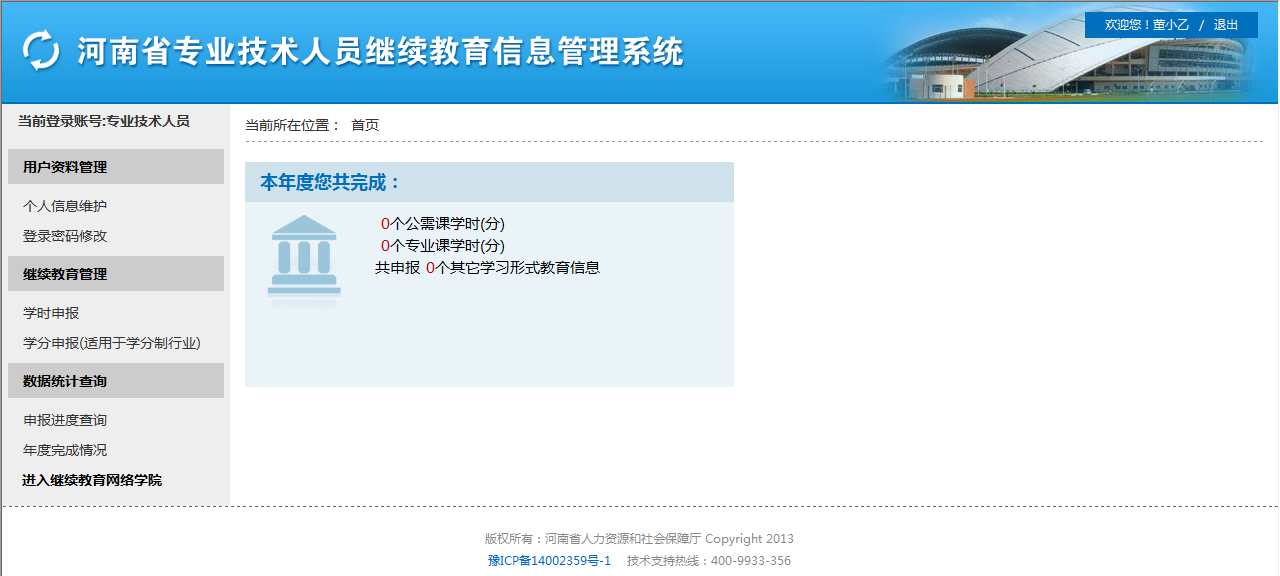
Task: Open the 豫ICP备14002359号-1 footer link
Action: click(549, 560)
